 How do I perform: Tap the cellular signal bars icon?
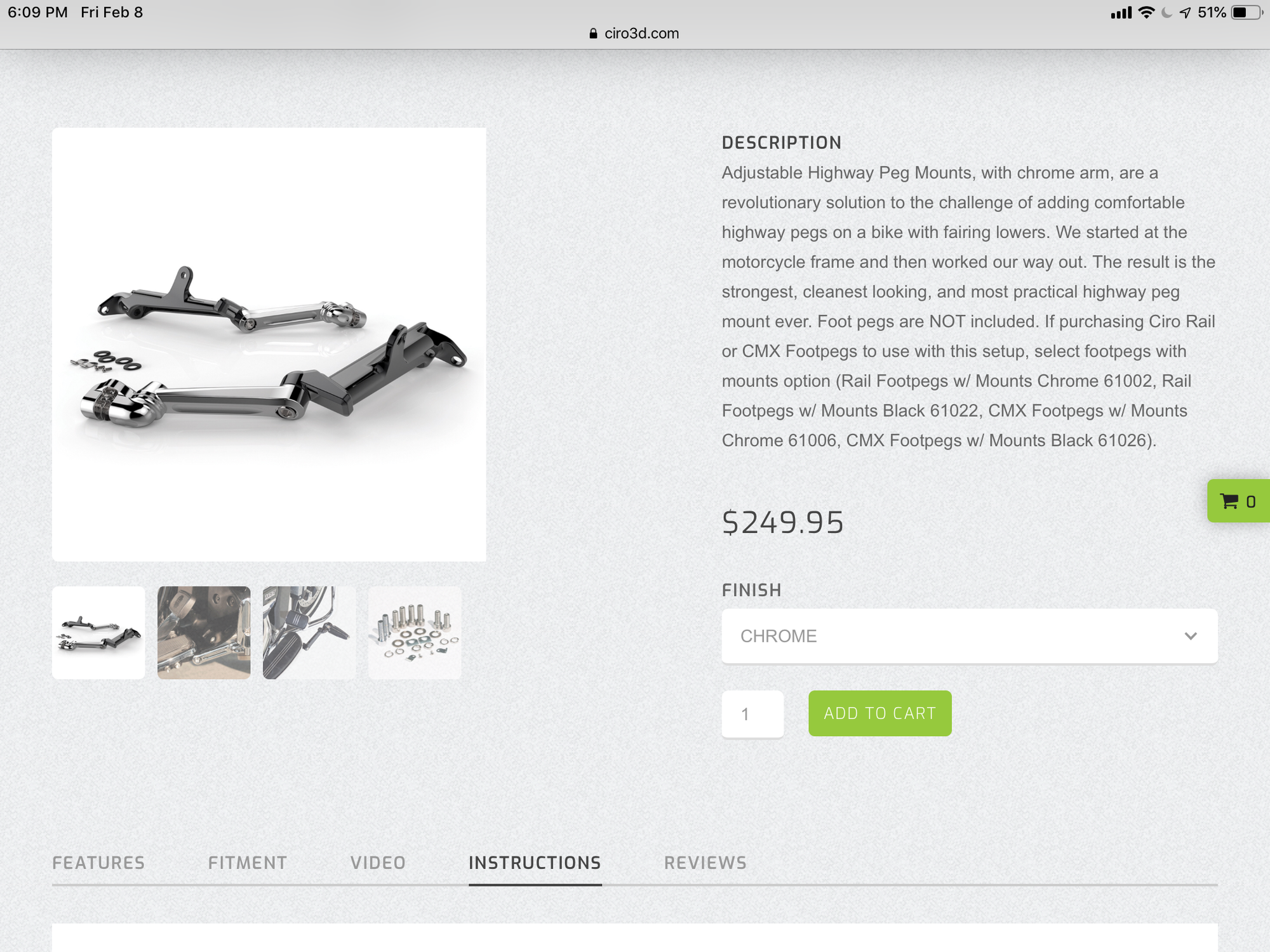1121,13
